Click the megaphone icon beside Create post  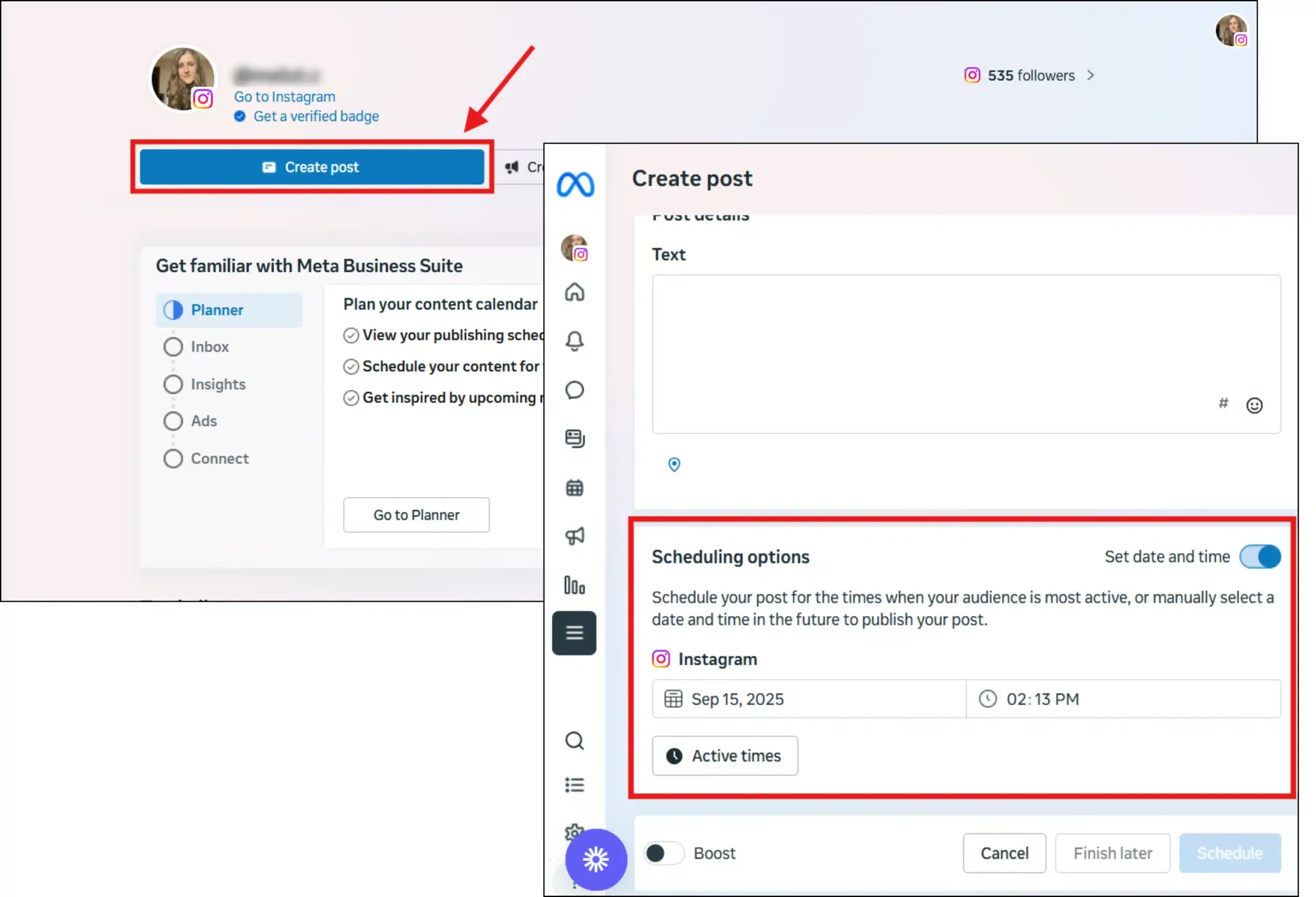[x=512, y=167]
